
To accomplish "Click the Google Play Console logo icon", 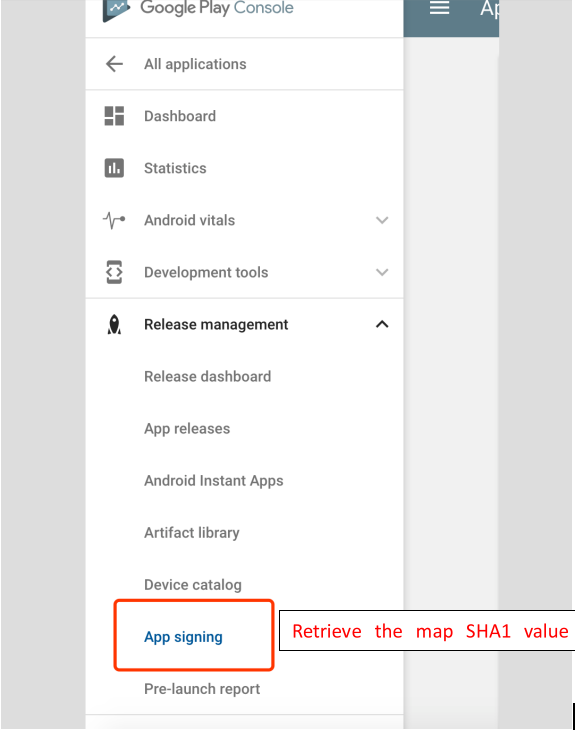I will 116,9.
